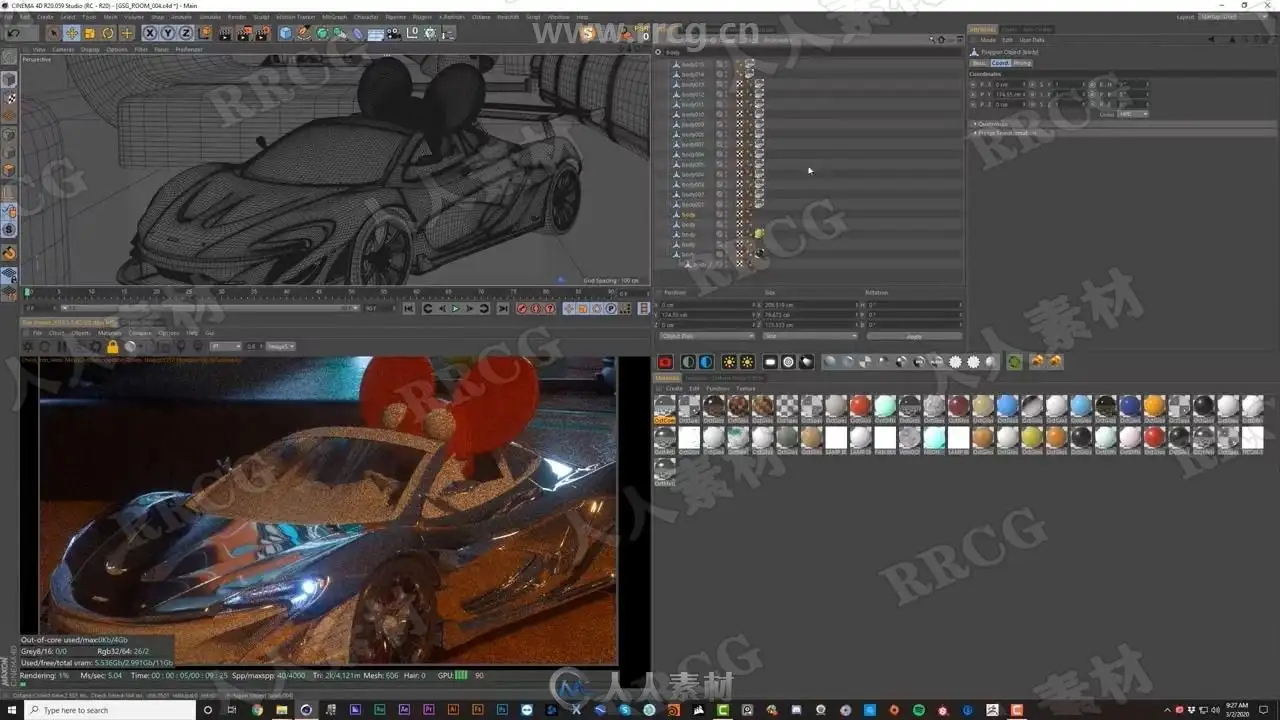Select the orange material swatch in first row

coord(1154,406)
